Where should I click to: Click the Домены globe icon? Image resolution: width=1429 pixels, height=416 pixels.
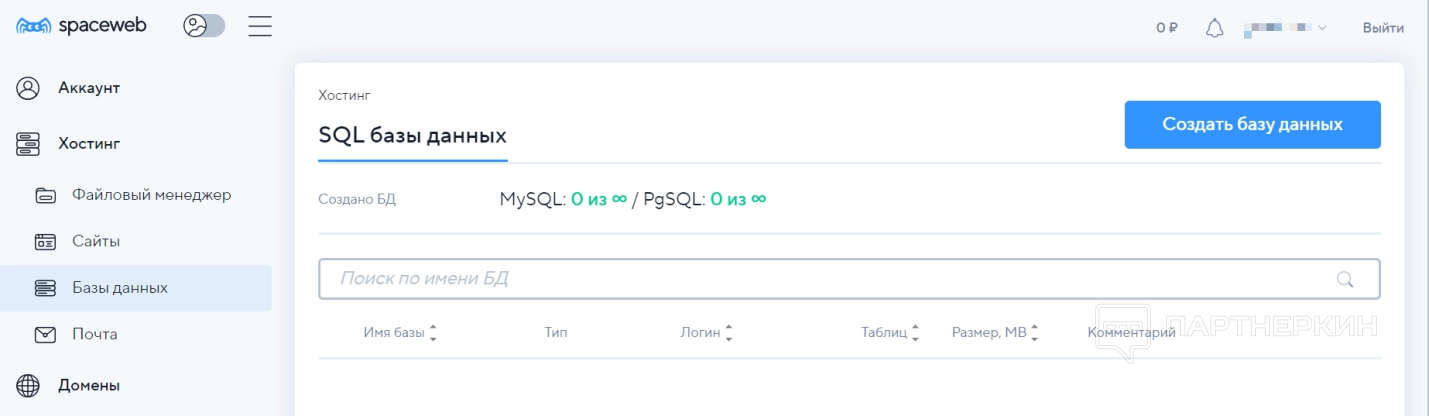28,385
